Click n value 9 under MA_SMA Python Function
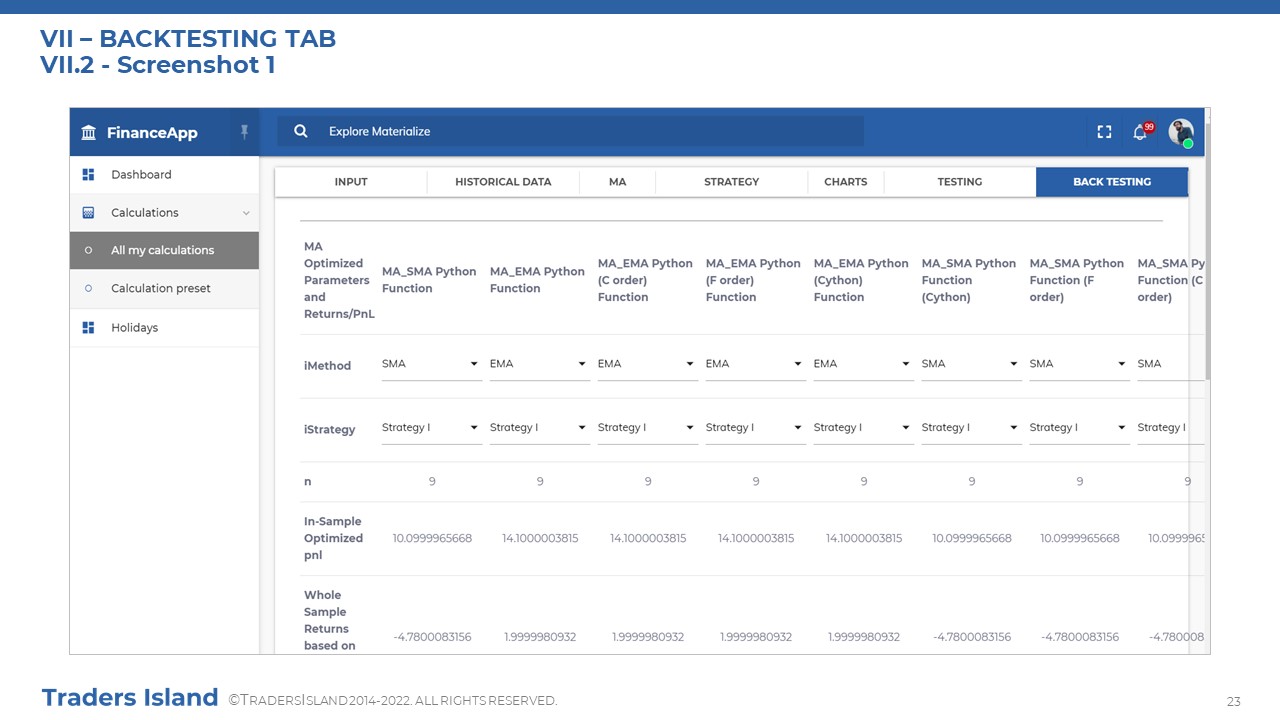The width and height of the screenshot is (1280, 720). point(432,482)
